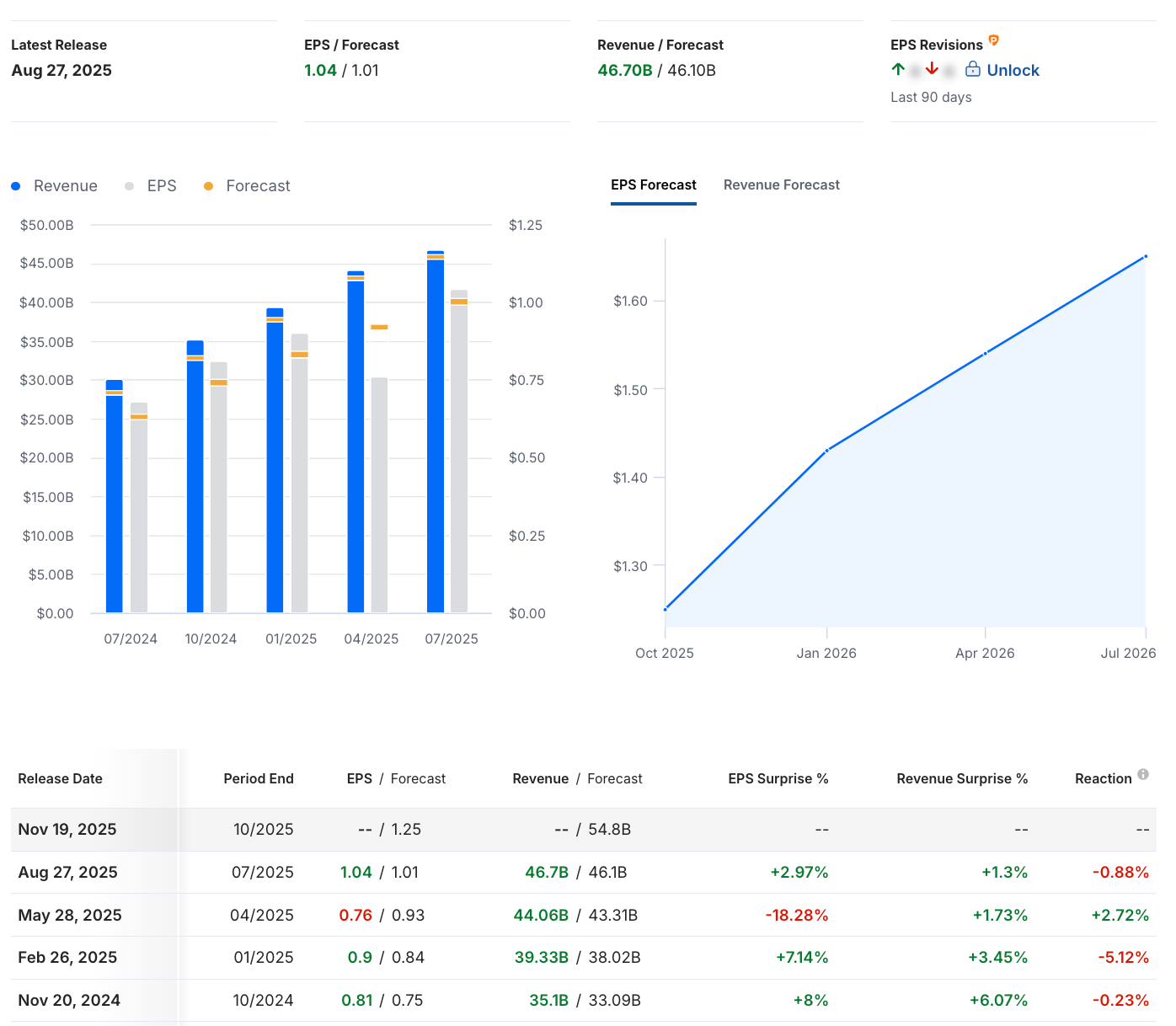
Task: Click the +7.14% EPS surprise value
Action: pos(802,958)
